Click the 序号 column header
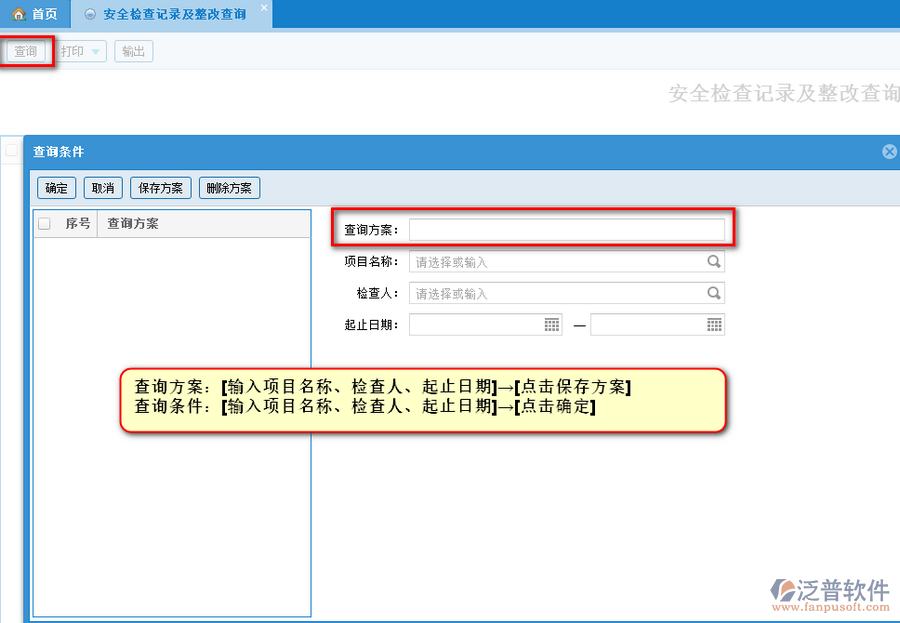This screenshot has height=623, width=900. pyautogui.click(x=77, y=223)
